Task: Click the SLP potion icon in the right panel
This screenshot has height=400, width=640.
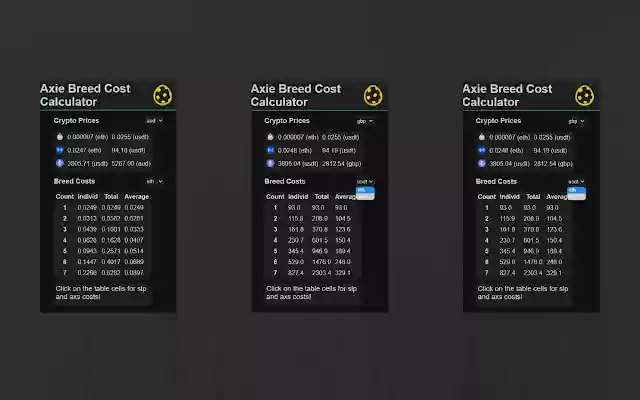Action: point(482,137)
